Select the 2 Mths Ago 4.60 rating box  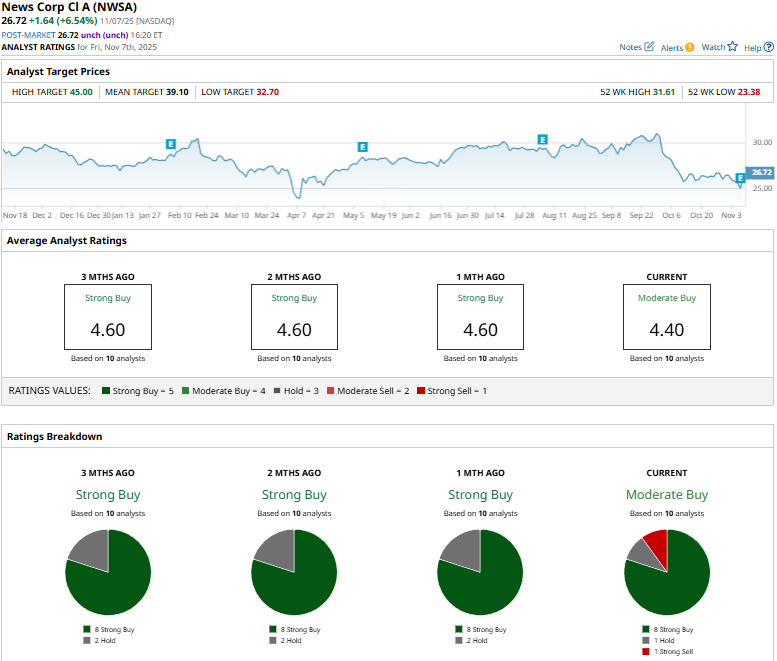point(294,317)
